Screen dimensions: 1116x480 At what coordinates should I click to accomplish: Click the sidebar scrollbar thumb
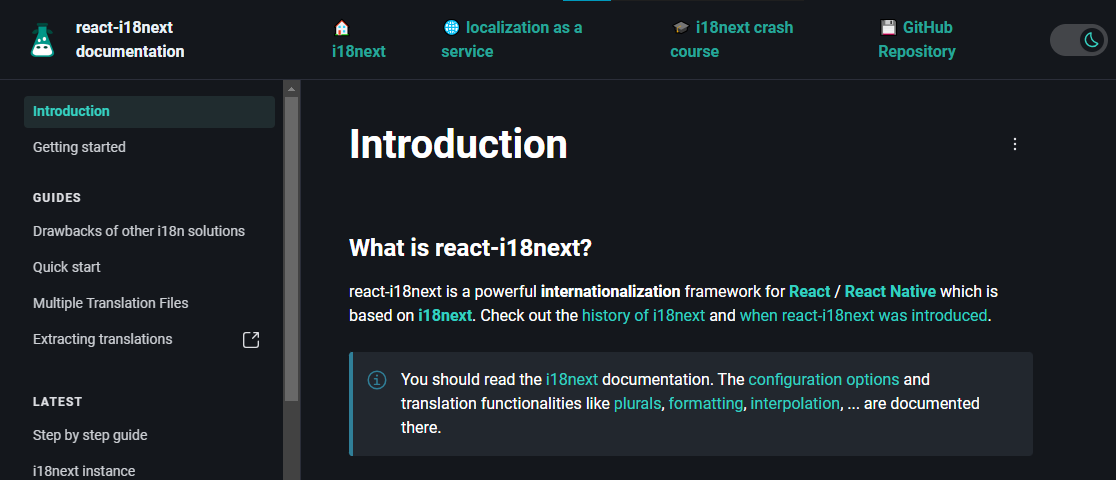pos(291,248)
